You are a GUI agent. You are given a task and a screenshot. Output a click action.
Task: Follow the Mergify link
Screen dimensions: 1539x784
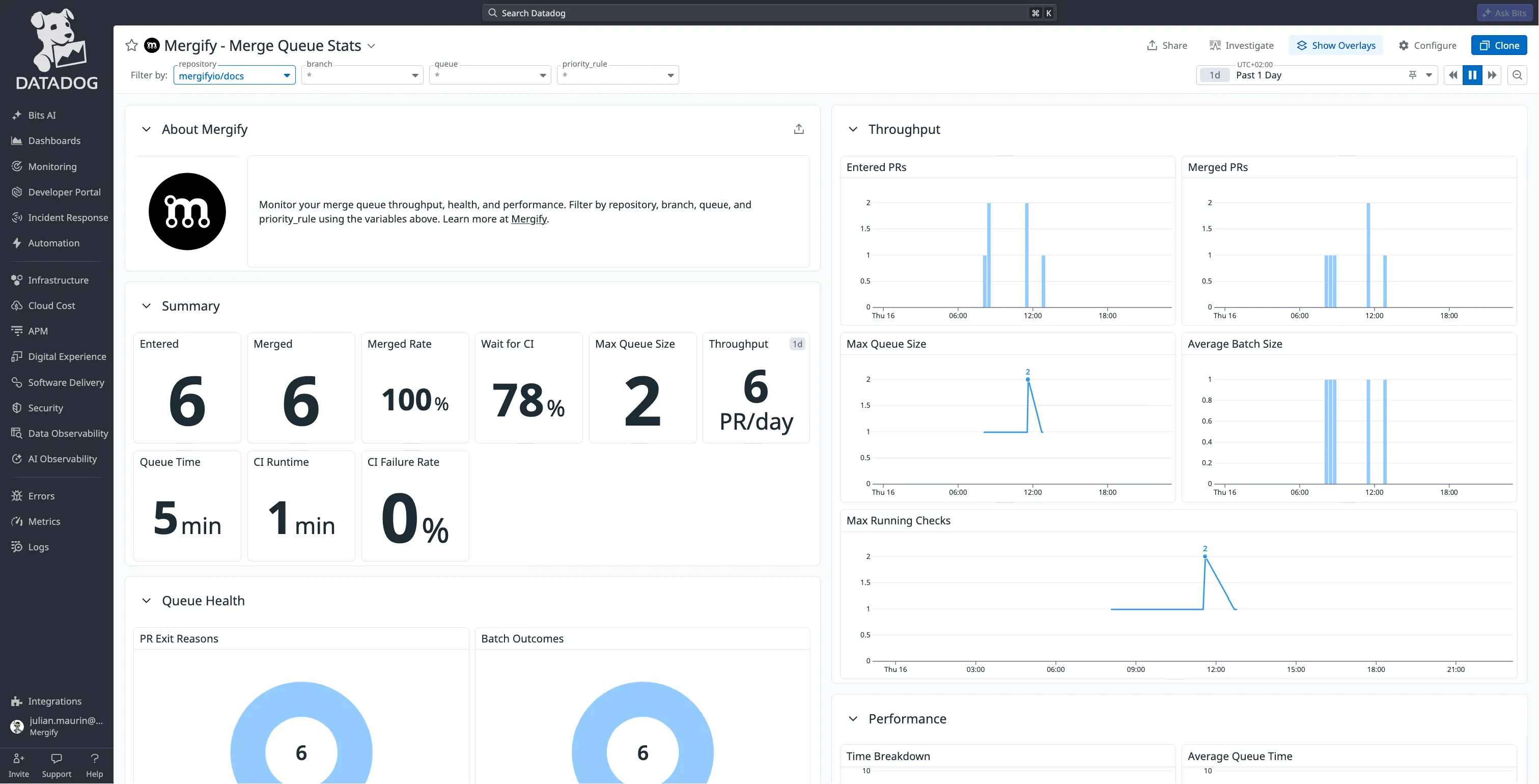[x=529, y=219]
